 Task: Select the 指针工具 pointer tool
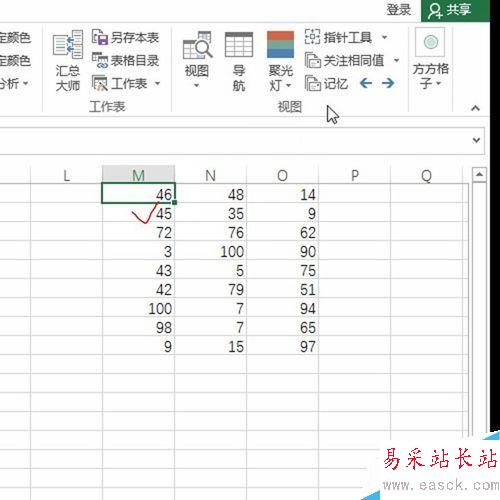(x=338, y=37)
